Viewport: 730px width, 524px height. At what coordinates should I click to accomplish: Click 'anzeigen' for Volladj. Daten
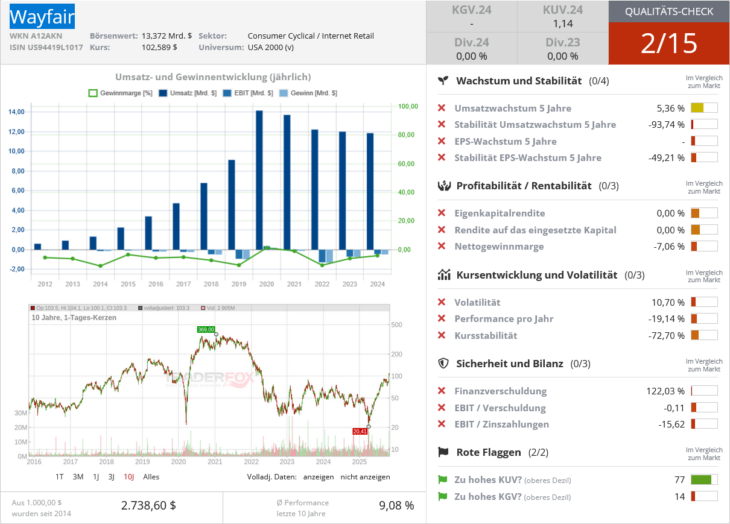[320, 476]
